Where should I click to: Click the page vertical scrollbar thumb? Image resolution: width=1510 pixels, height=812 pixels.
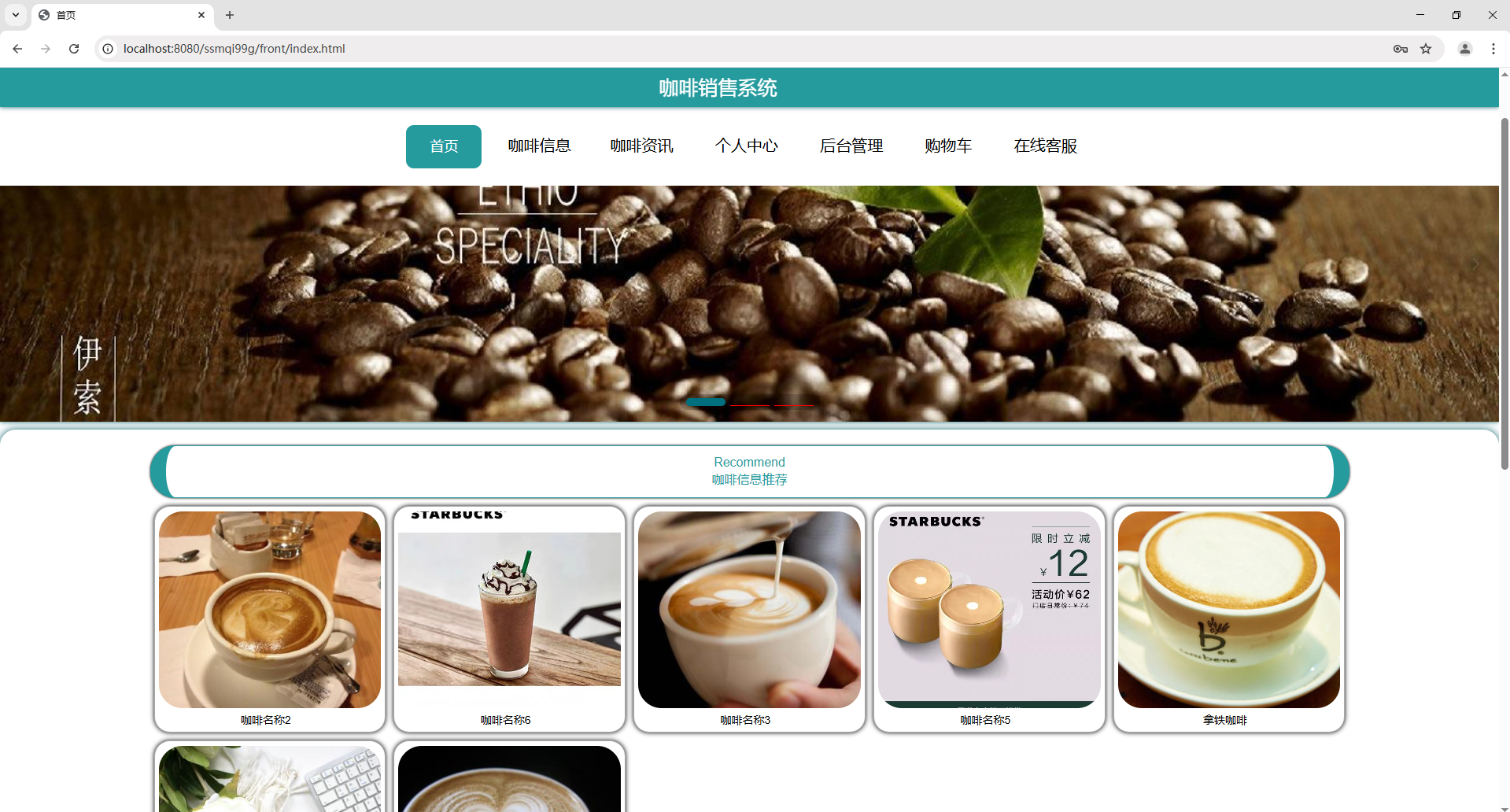click(1504, 293)
